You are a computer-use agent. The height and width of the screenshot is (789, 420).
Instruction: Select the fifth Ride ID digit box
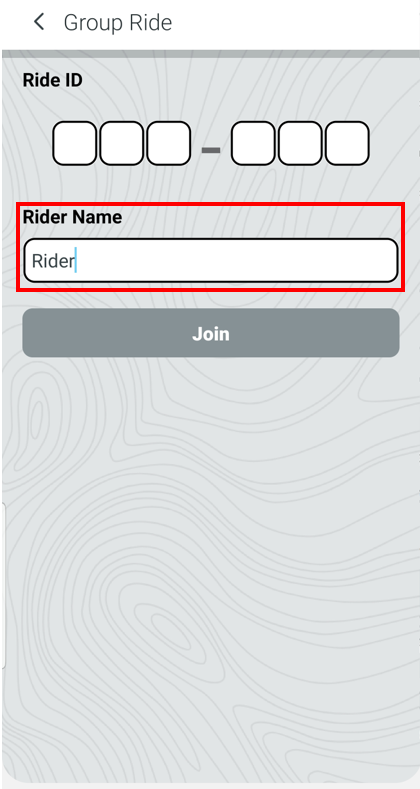[300, 143]
